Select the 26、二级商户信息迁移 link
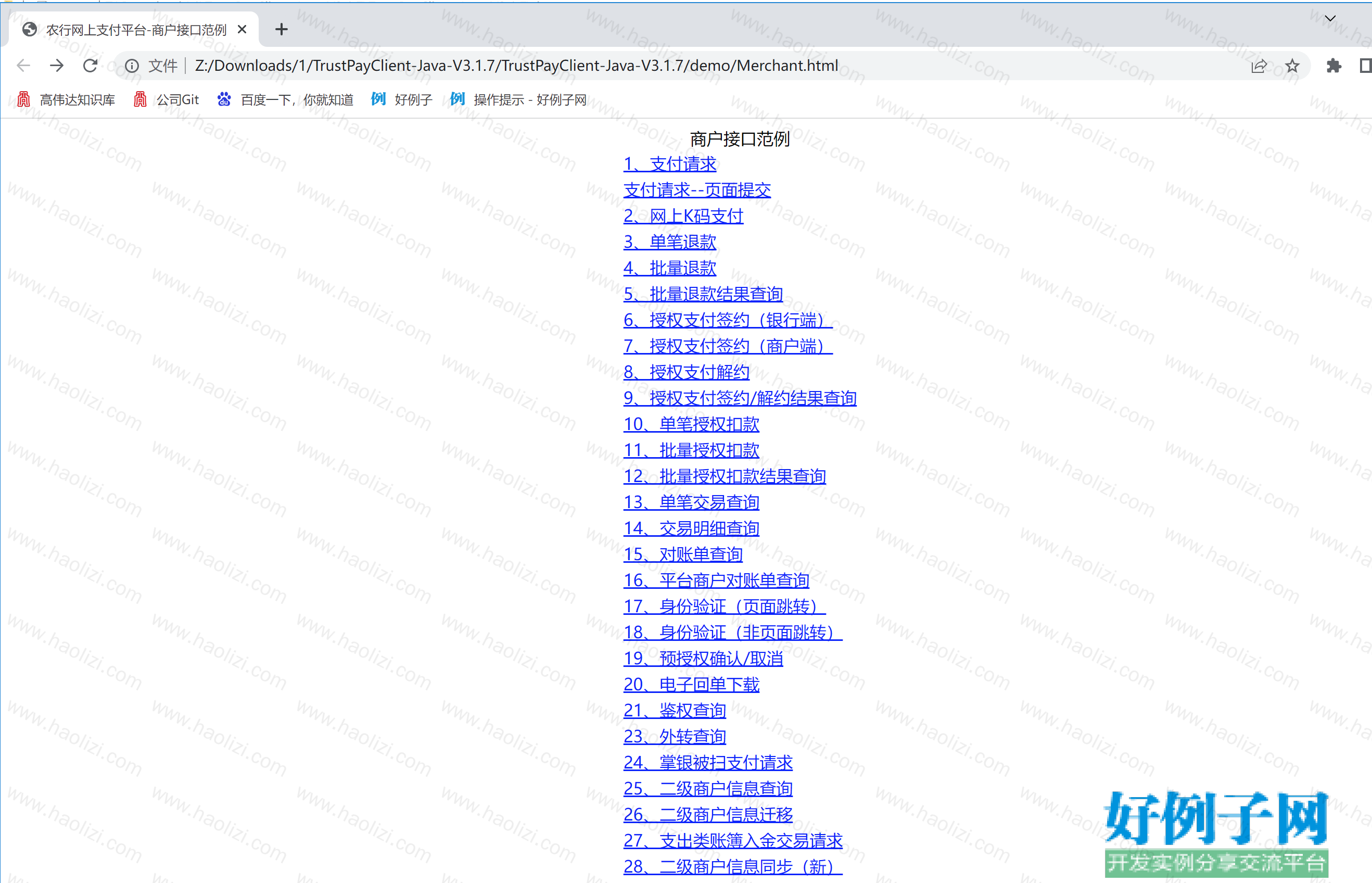The width and height of the screenshot is (1372, 883). tap(708, 814)
